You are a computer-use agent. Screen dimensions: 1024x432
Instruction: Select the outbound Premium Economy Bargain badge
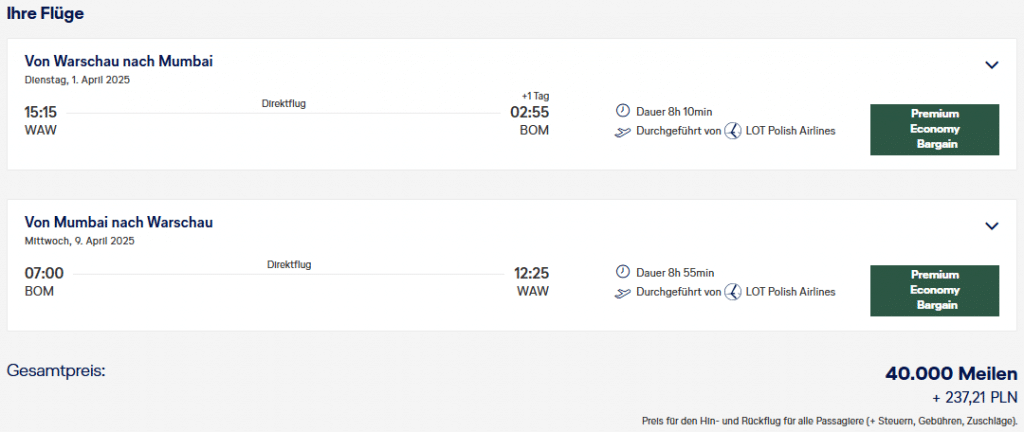[x=934, y=129]
